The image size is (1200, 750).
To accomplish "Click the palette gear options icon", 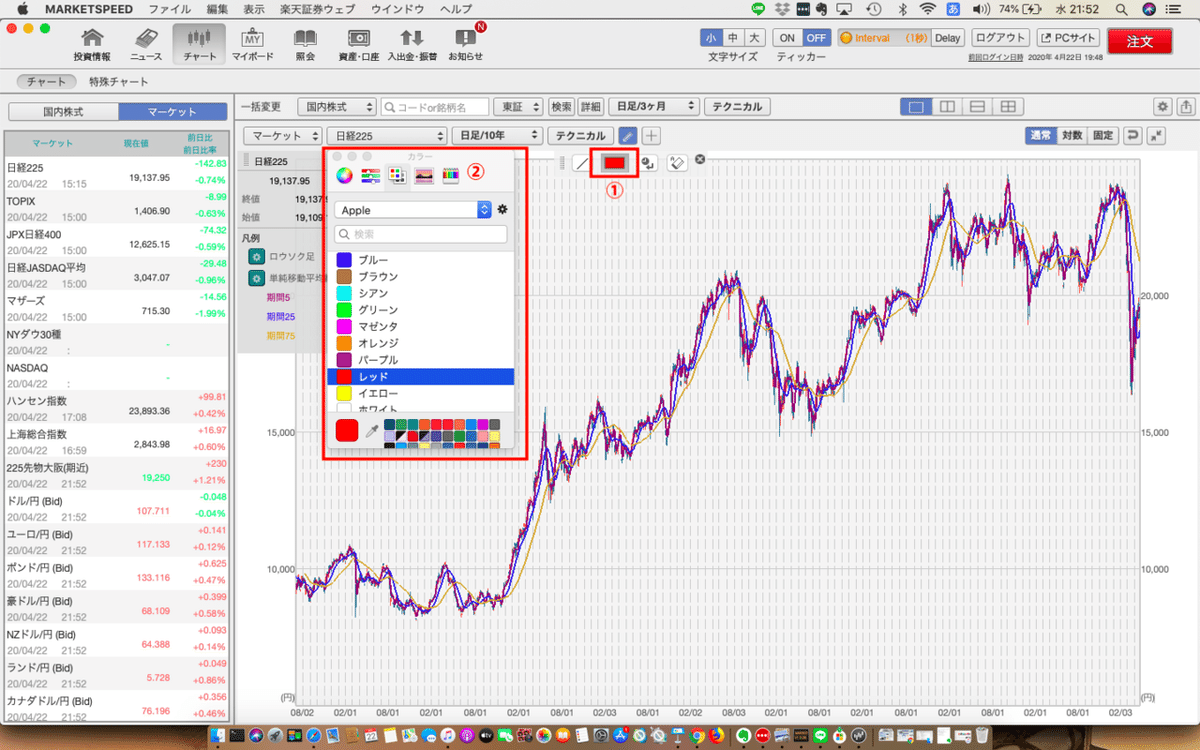I will click(x=502, y=210).
